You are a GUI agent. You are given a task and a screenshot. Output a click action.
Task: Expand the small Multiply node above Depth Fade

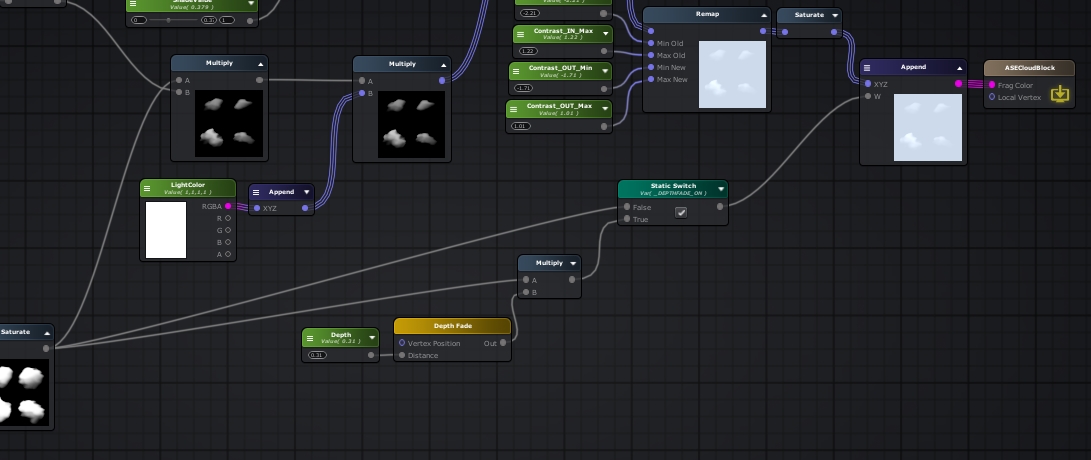point(573,264)
